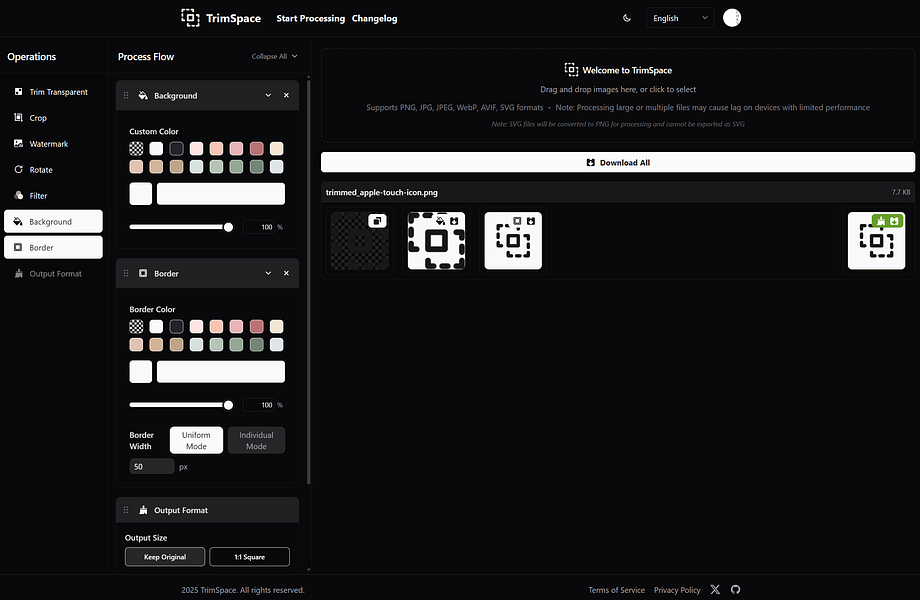
Task: Open the user avatar circle in header
Action: 732,18
